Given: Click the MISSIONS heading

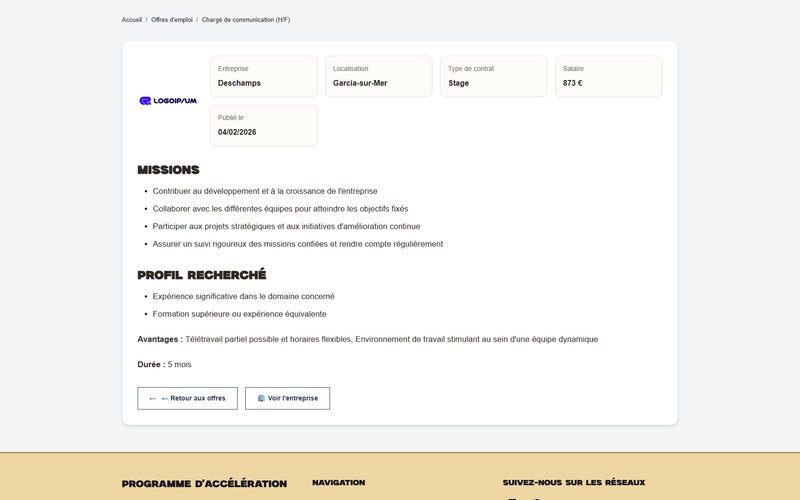Looking at the screenshot, I should pyautogui.click(x=168, y=170).
